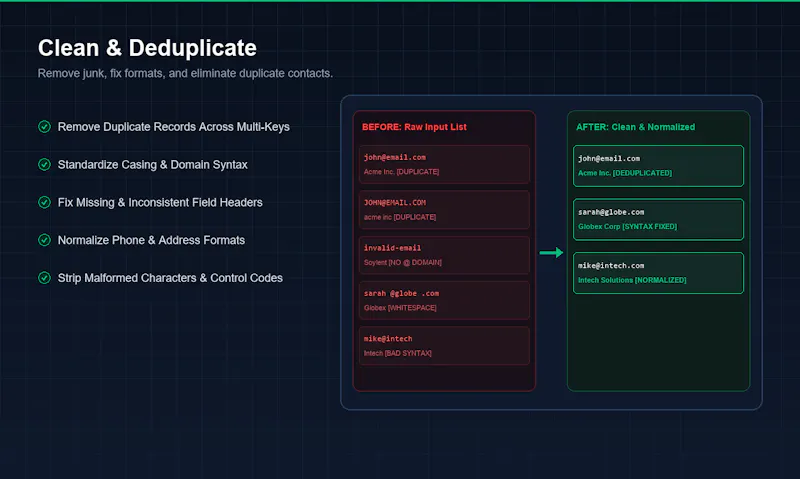Click subtitle 'Remove junk, fix formats' text
Screen dimensions: 800x479
(x=185, y=73)
